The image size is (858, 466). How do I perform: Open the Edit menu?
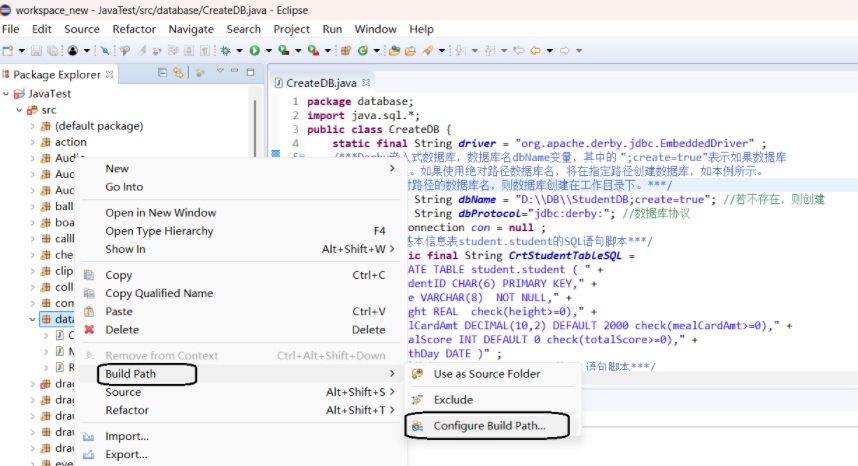click(x=42, y=29)
